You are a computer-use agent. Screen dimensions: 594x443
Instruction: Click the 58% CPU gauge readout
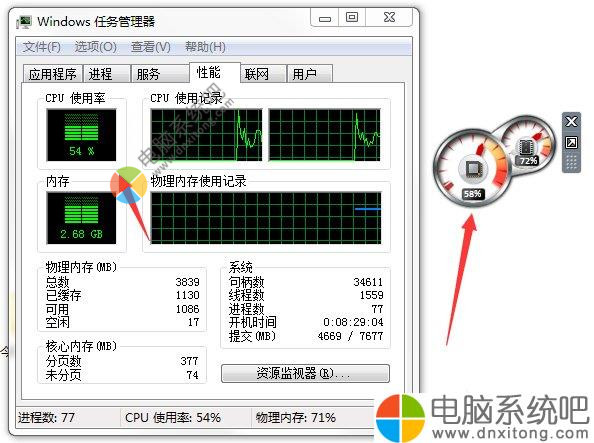(472, 194)
